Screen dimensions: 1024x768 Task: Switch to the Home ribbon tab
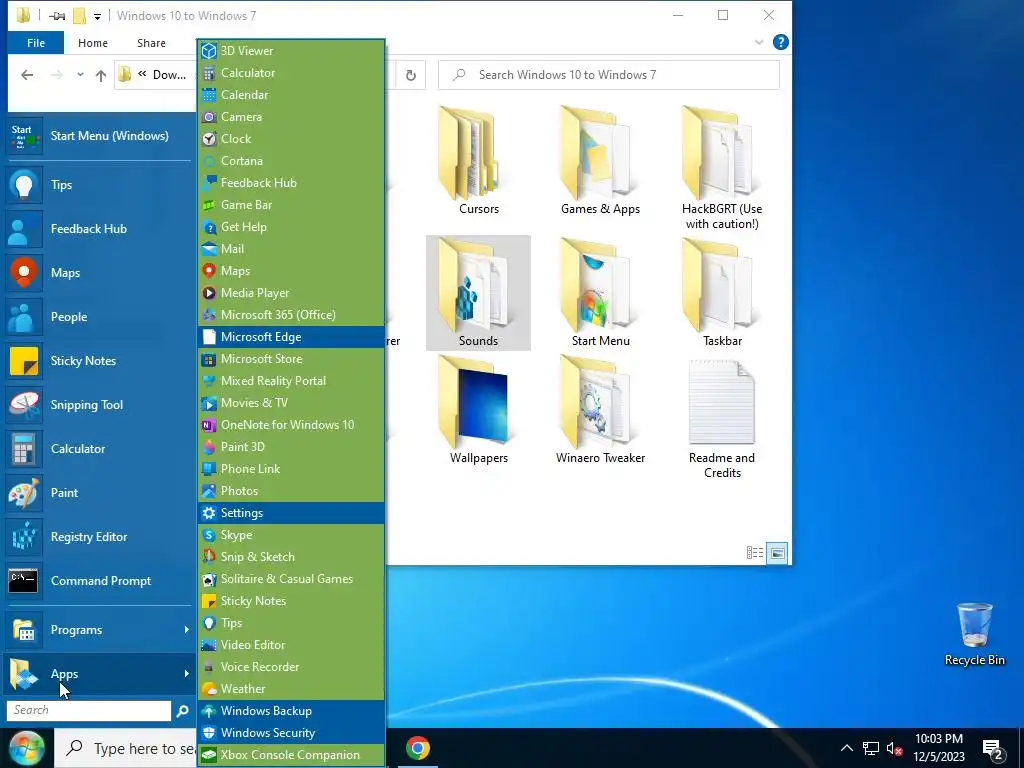click(93, 43)
